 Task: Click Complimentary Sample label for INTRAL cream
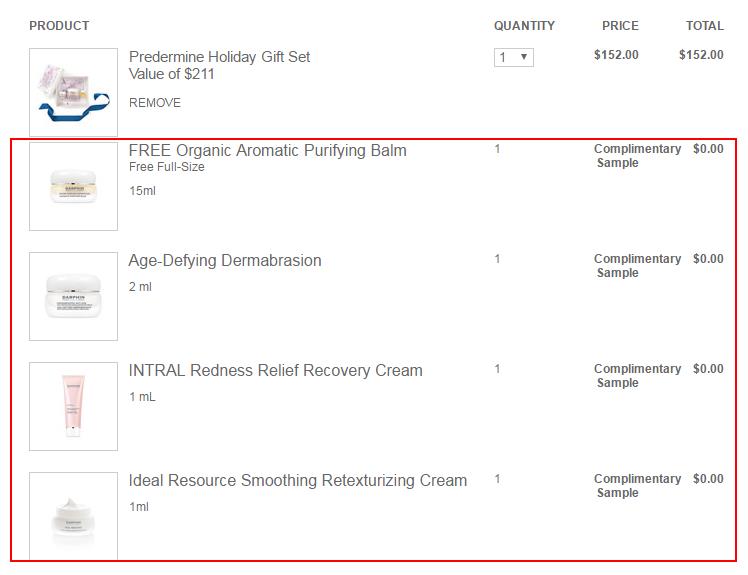tap(637, 376)
